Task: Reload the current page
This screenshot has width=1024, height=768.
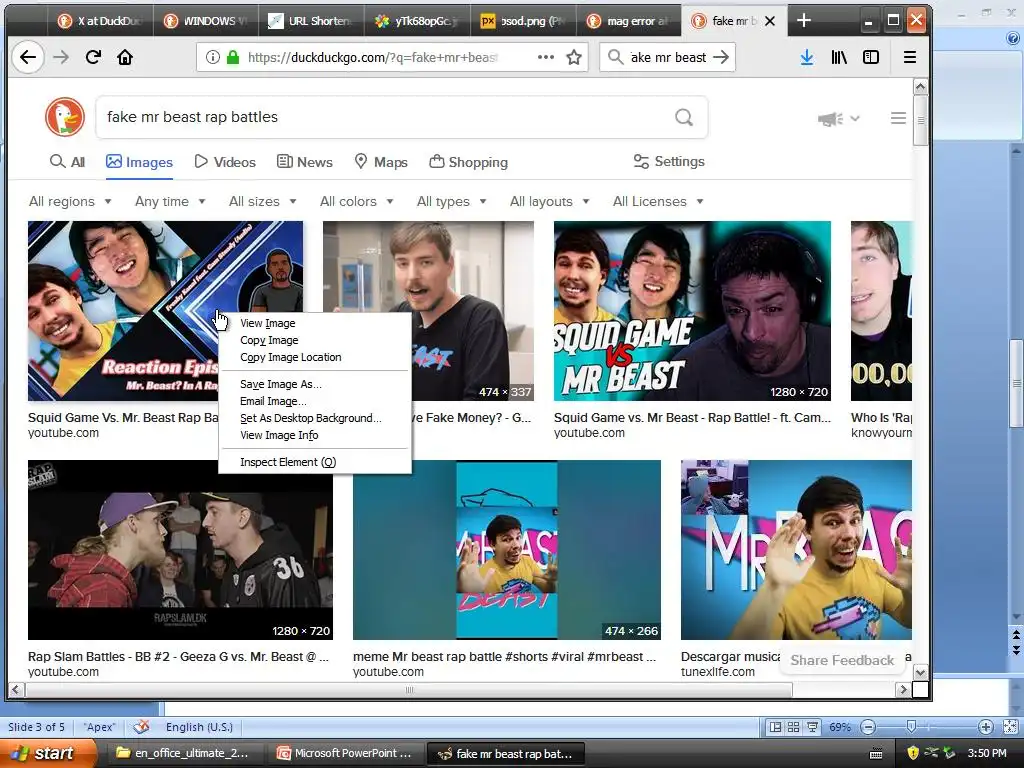Action: pyautogui.click(x=93, y=57)
